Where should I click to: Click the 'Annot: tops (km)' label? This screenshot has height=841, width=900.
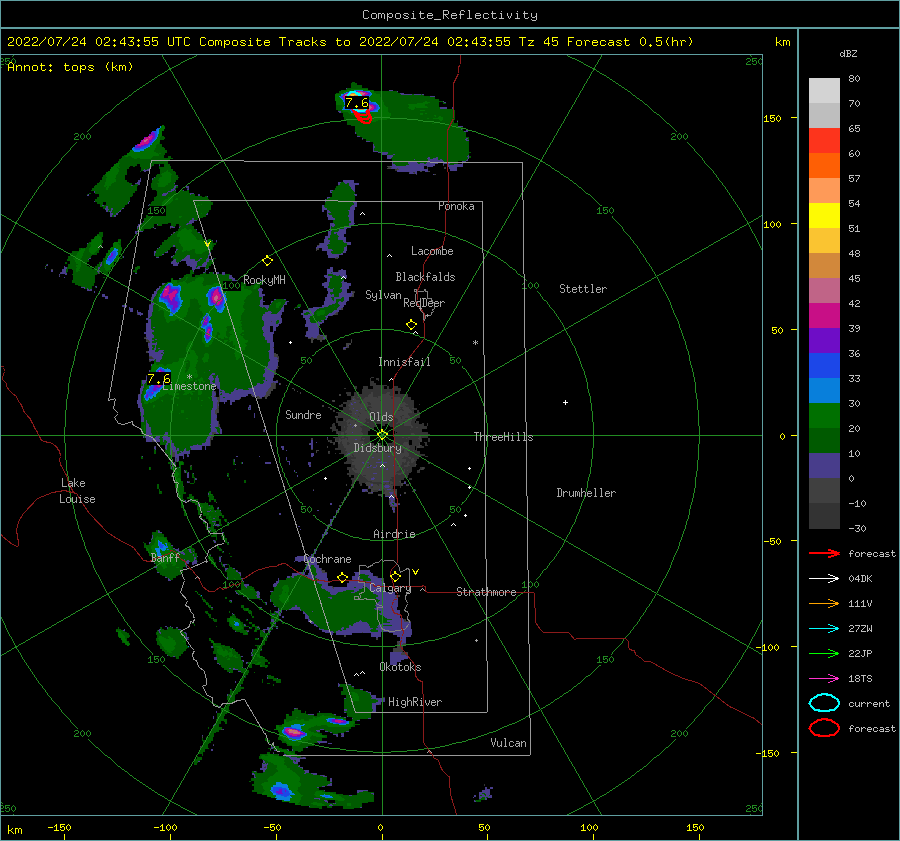coord(70,67)
